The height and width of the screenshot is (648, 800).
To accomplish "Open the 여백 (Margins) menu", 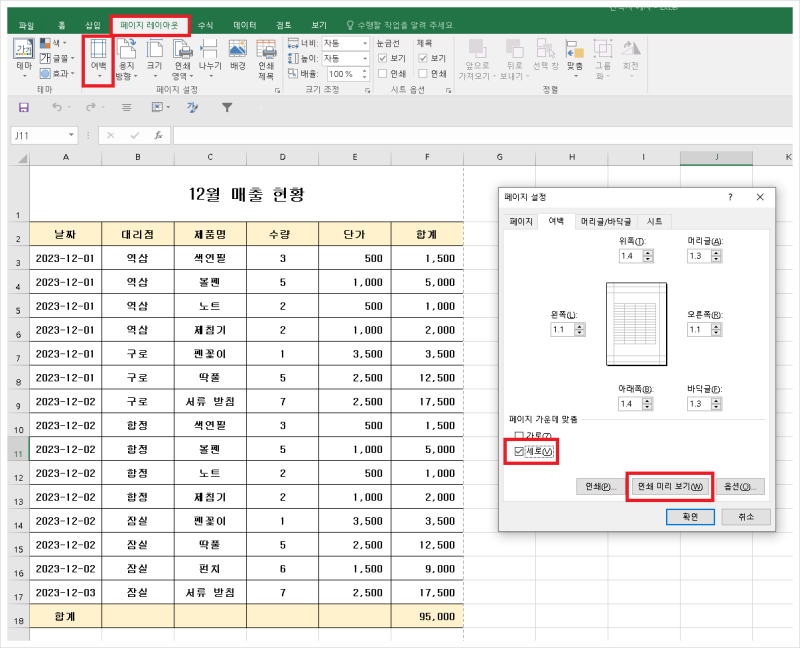I will point(98,59).
